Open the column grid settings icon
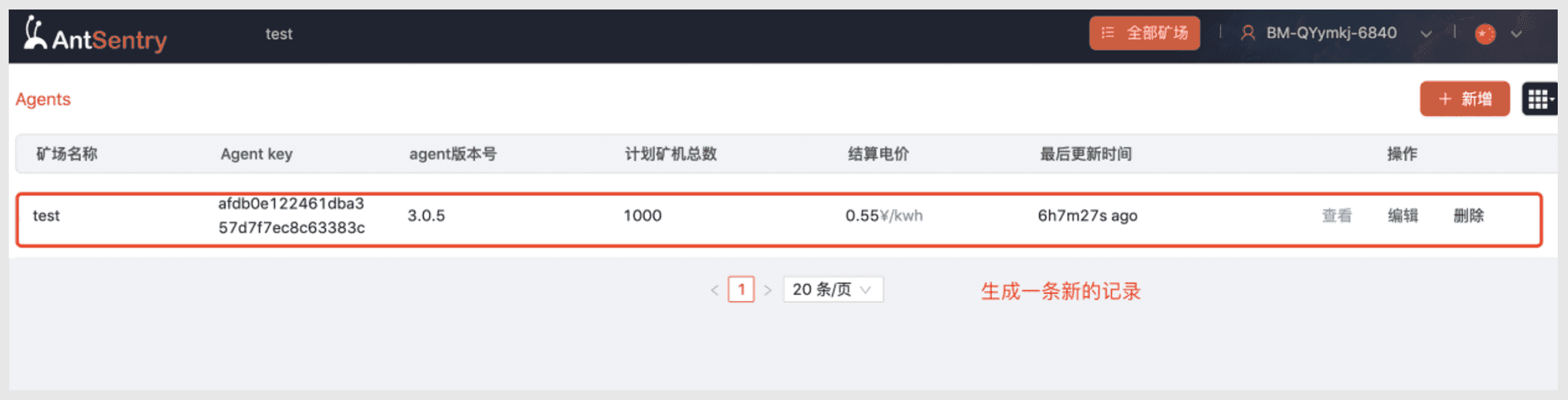The height and width of the screenshot is (400, 1568). coord(1539,99)
